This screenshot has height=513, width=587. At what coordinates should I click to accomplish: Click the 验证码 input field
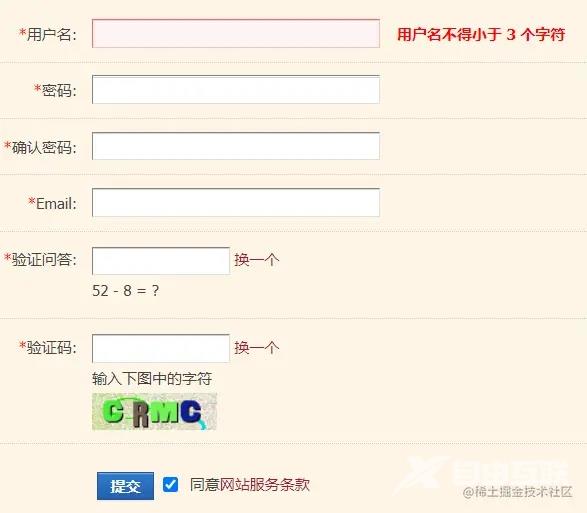click(161, 349)
